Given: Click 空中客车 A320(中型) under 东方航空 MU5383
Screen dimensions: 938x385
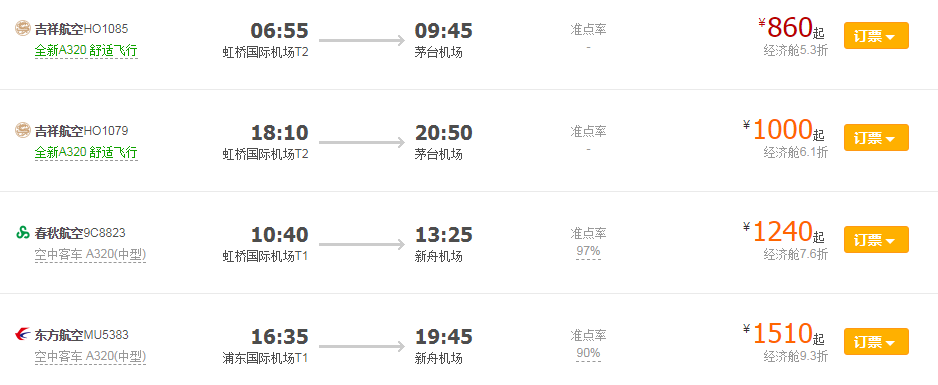Looking at the screenshot, I should [x=90, y=358].
